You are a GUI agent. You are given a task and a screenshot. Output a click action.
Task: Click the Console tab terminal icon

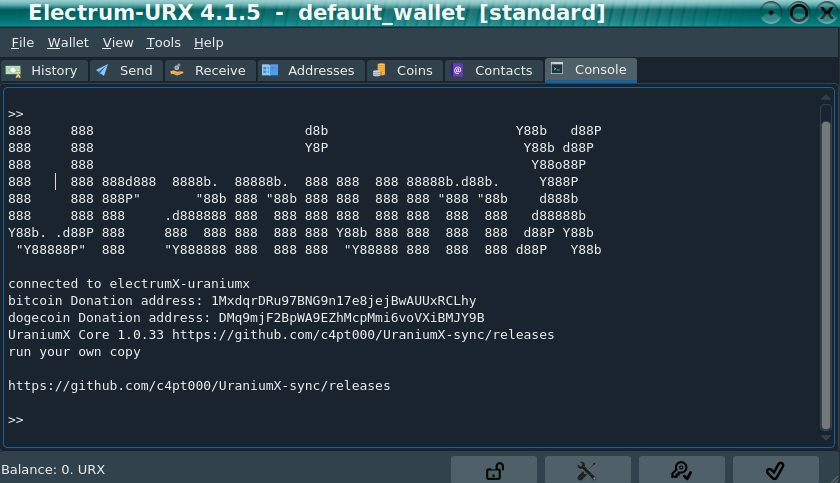(557, 69)
